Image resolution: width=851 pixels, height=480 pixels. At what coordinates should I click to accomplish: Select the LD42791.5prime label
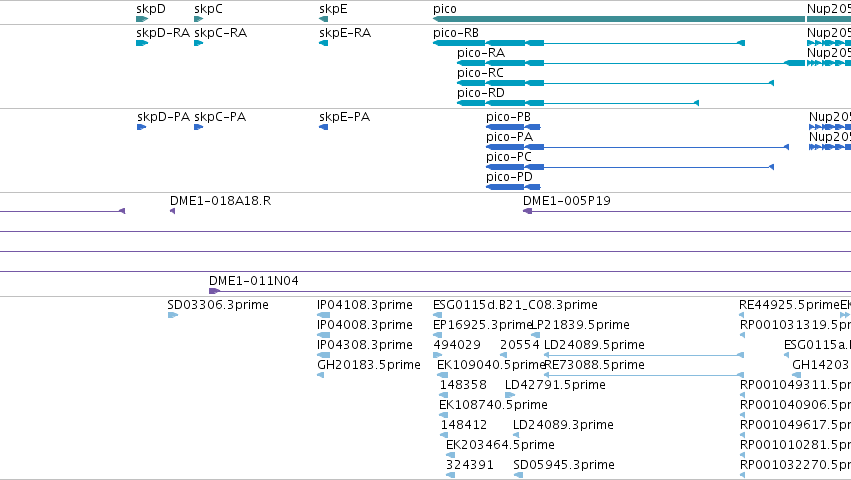point(555,385)
